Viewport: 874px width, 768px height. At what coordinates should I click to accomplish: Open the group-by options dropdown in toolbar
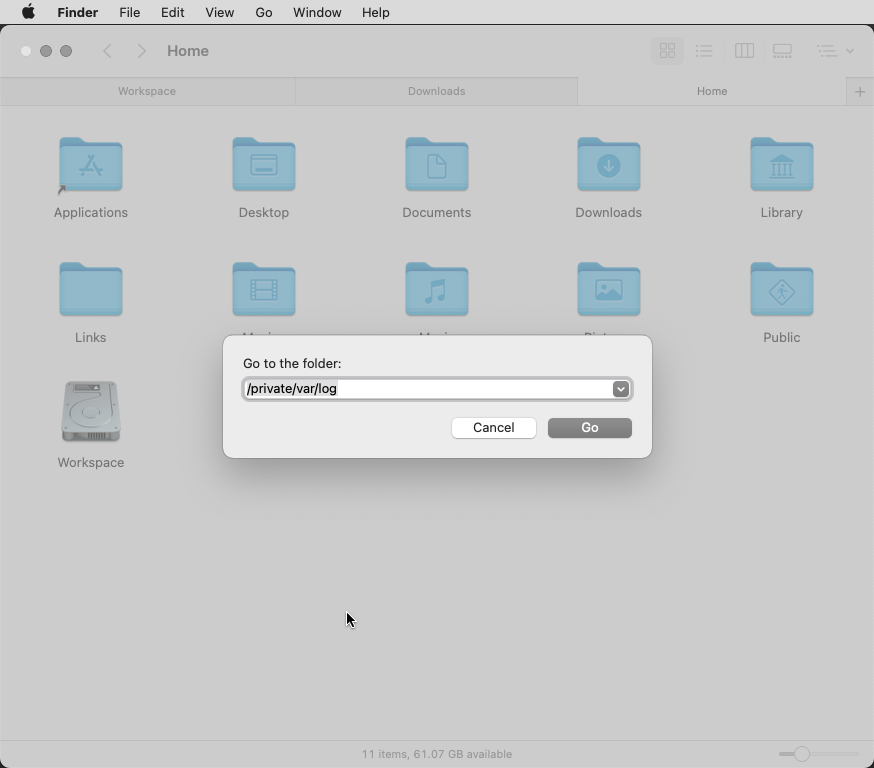coord(835,51)
